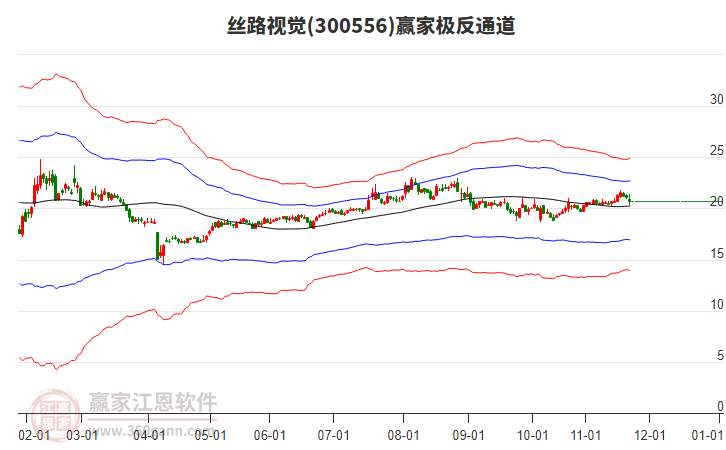Click the 15 price axis value
Screen dimensions: 726x450
tap(716, 254)
